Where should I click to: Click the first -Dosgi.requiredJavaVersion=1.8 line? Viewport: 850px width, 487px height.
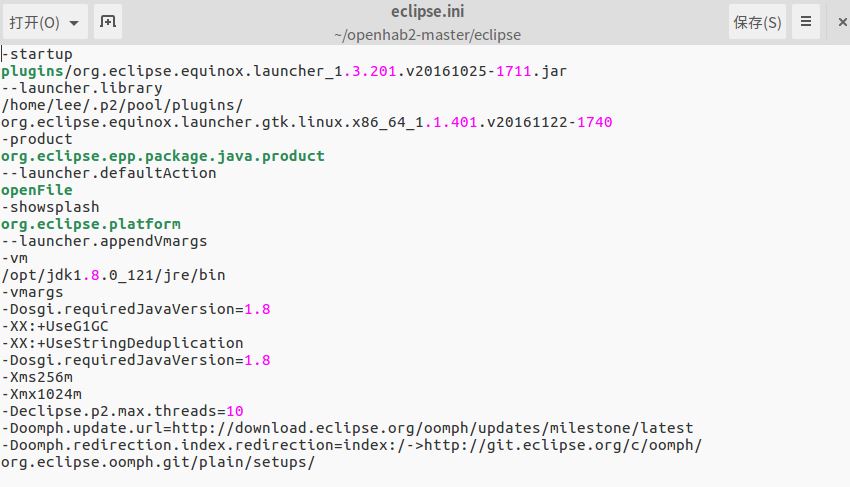click(136, 309)
